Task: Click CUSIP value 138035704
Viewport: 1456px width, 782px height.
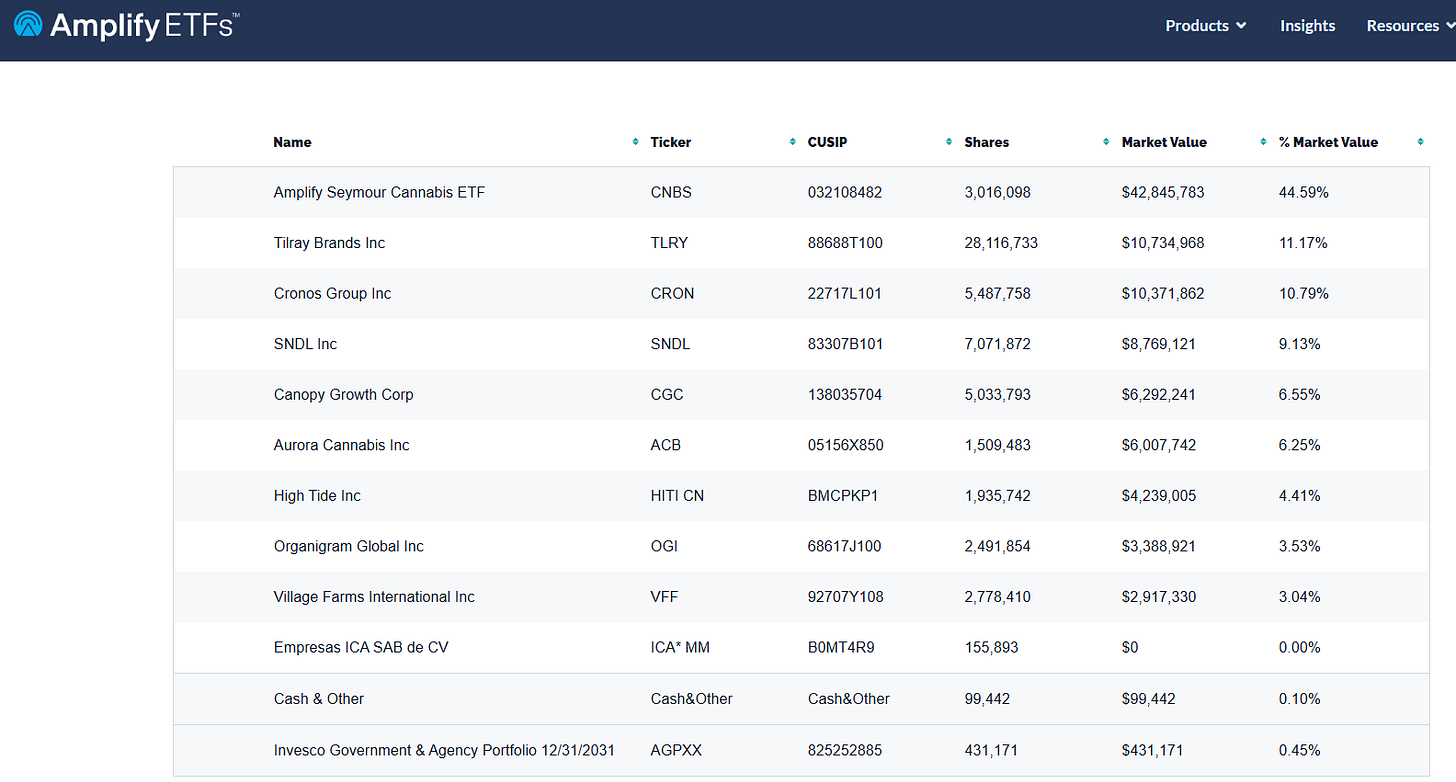Action: coord(845,395)
